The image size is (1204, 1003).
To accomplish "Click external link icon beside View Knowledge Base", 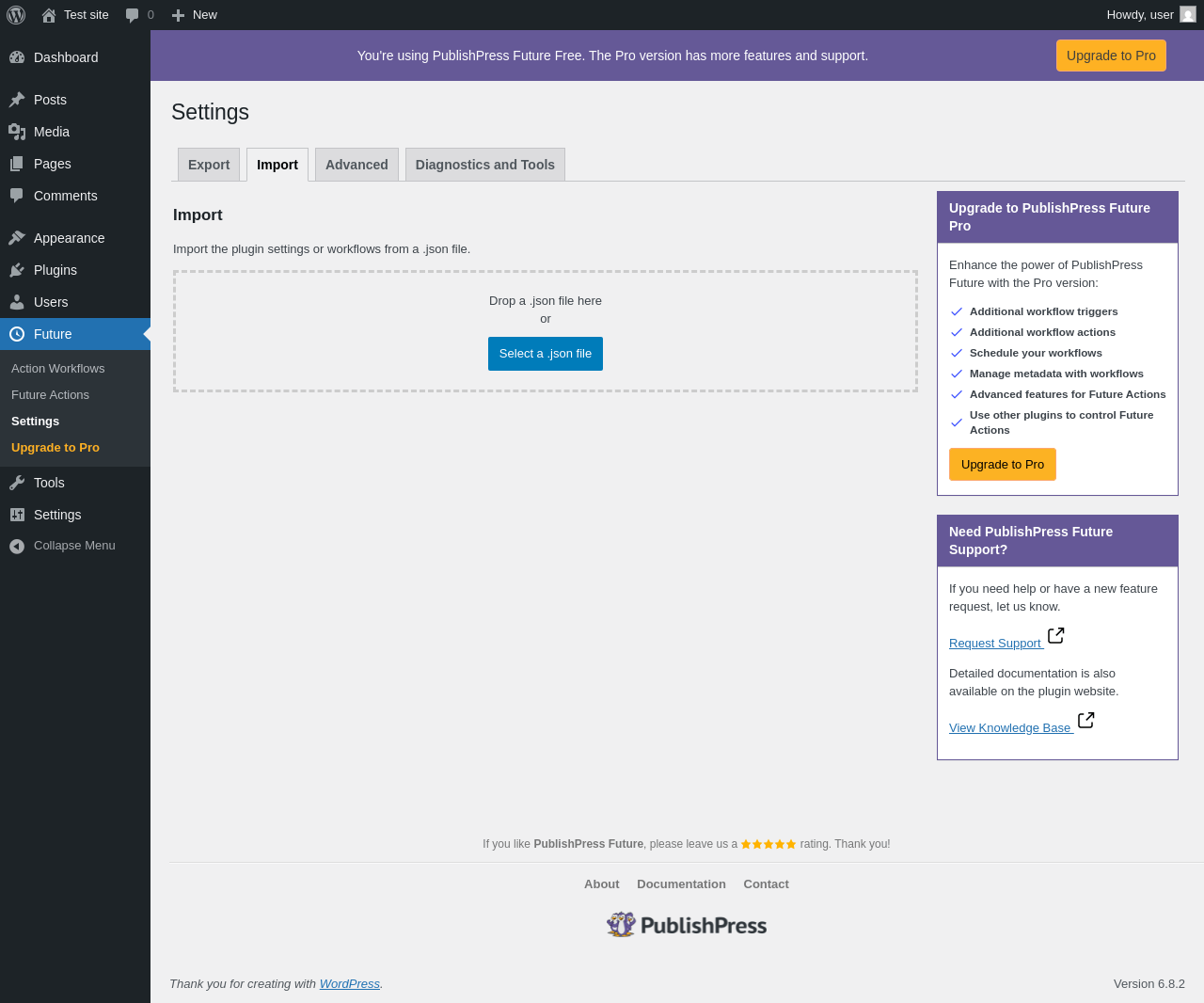I will click(1086, 721).
